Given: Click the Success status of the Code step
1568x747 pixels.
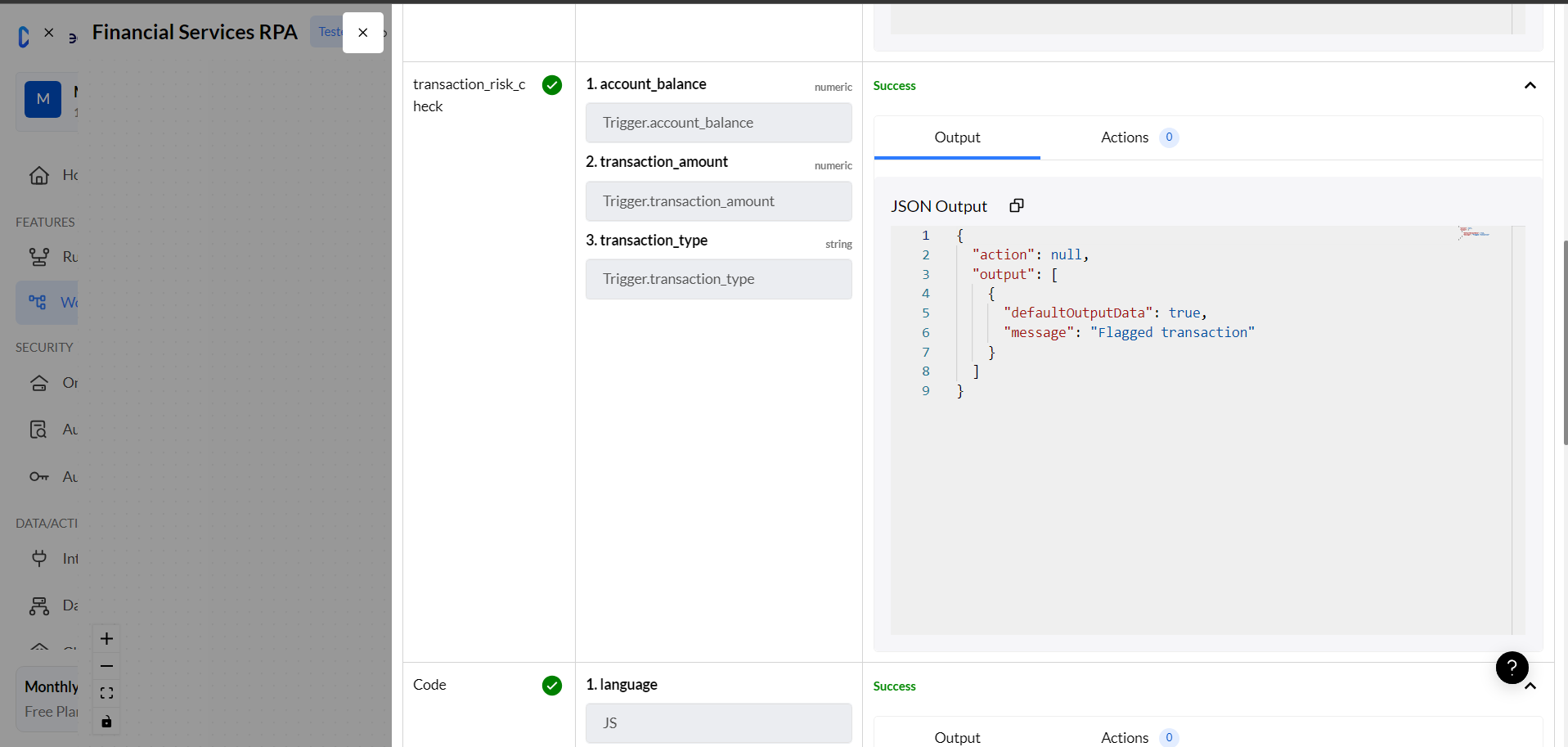Looking at the screenshot, I should click(x=894, y=686).
